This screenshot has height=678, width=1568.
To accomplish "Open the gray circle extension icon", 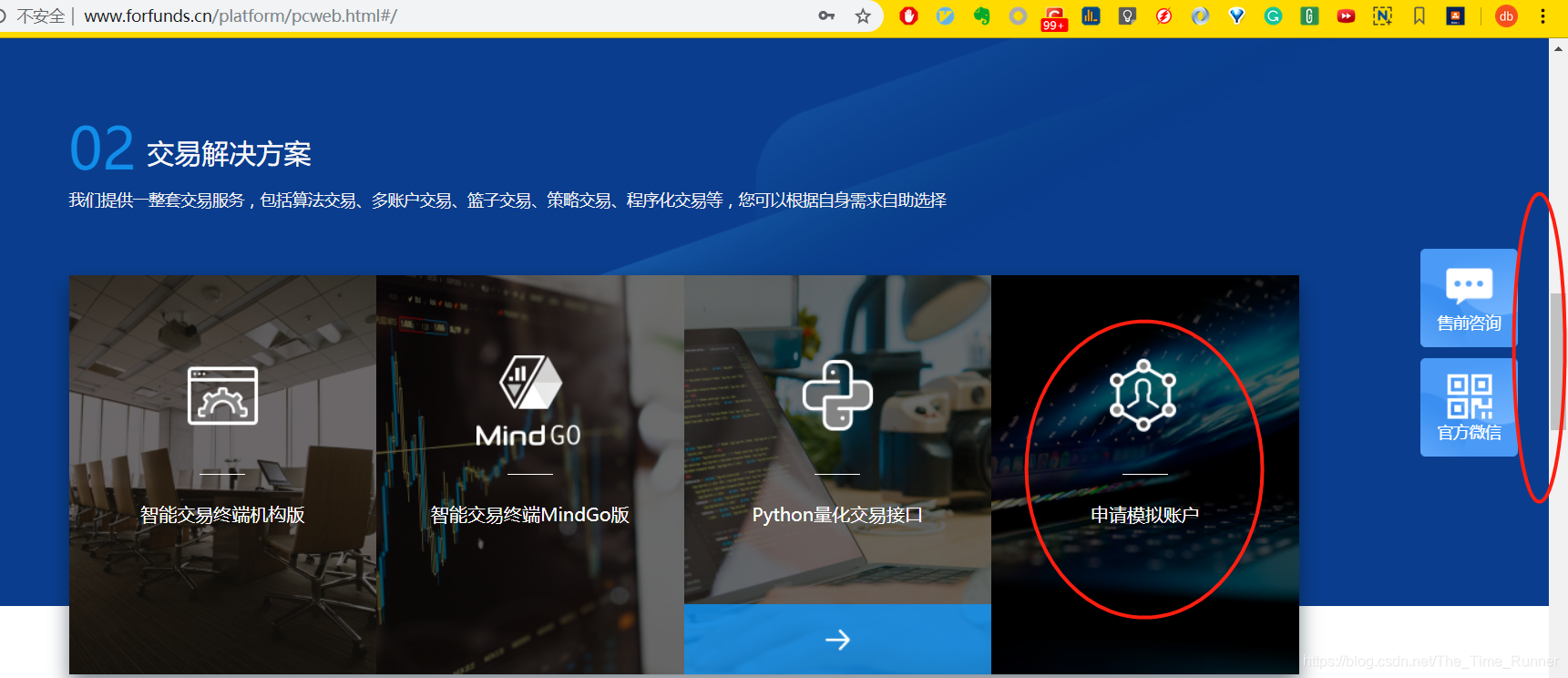I will 1018,15.
